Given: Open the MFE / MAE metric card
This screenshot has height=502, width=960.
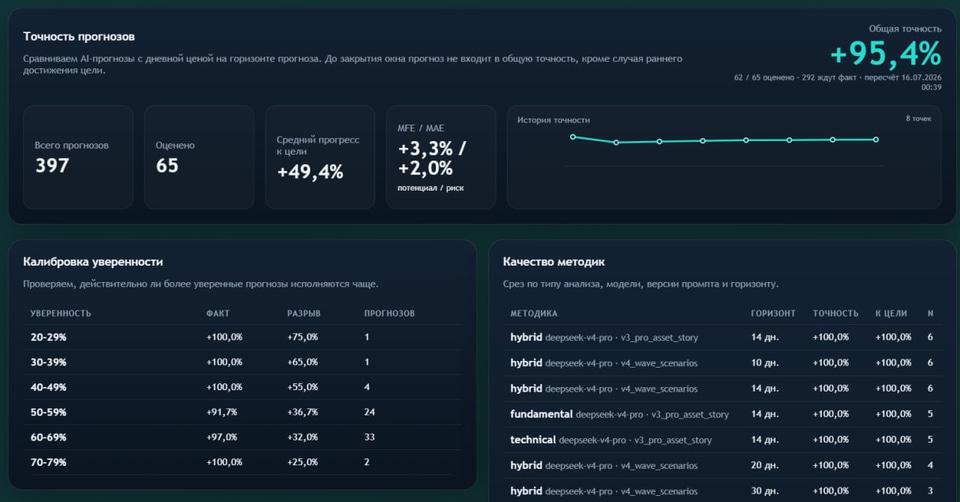Looking at the screenshot, I should 441,157.
